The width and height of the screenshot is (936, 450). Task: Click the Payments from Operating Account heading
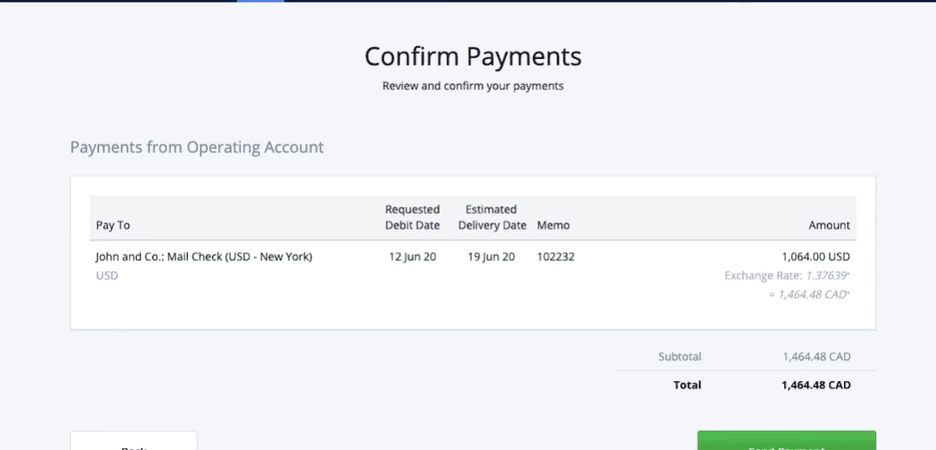click(197, 147)
